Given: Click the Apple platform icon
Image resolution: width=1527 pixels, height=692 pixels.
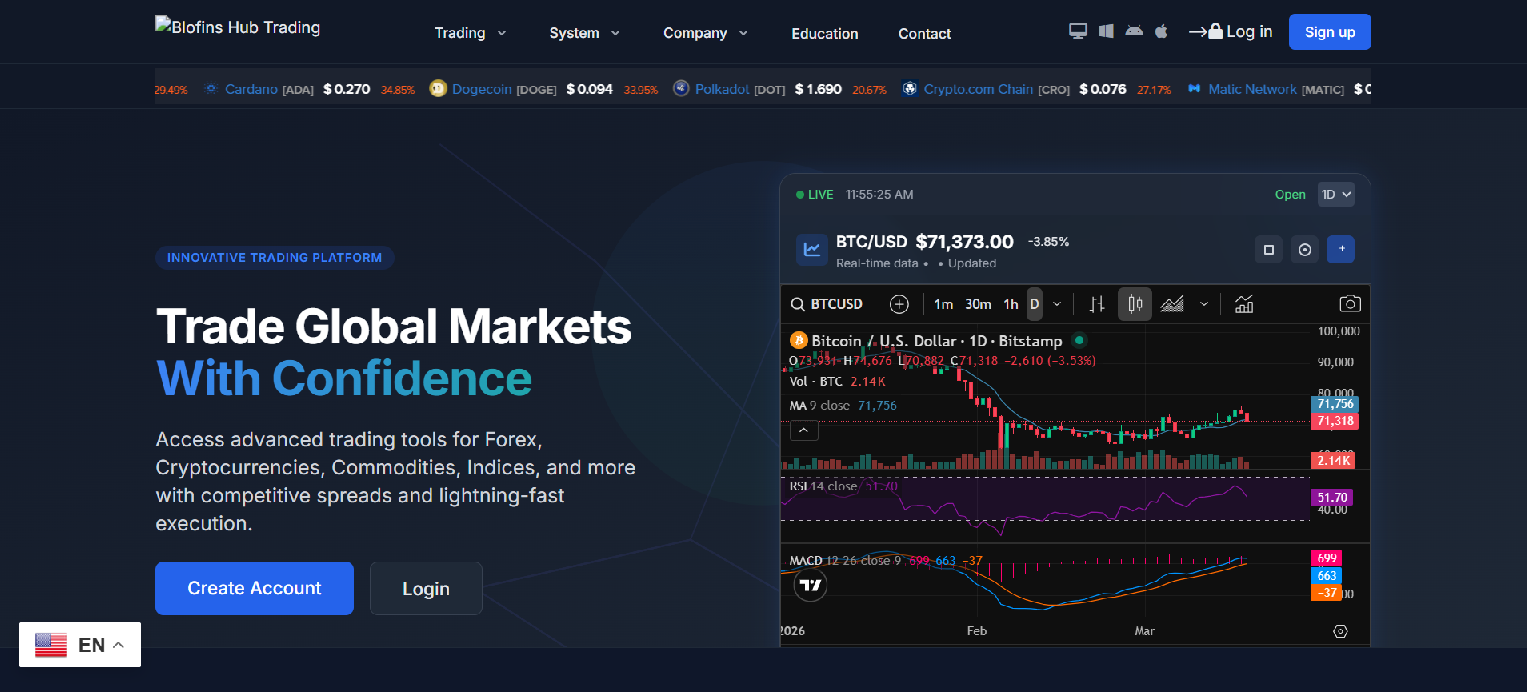Looking at the screenshot, I should pos(1161,31).
